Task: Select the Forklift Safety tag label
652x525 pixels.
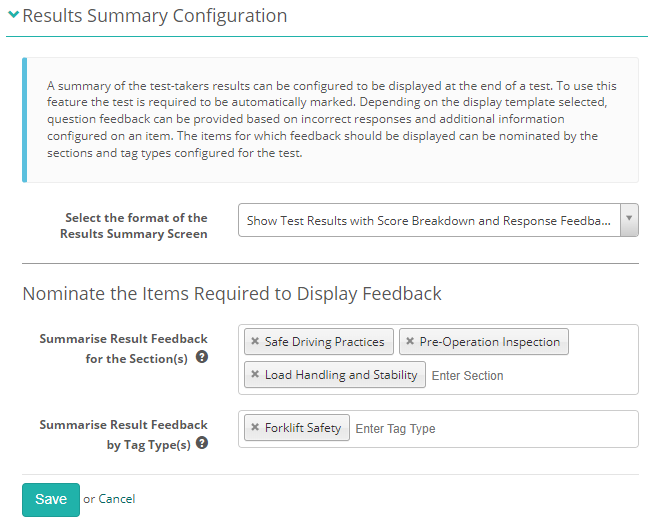Action: [x=303, y=428]
